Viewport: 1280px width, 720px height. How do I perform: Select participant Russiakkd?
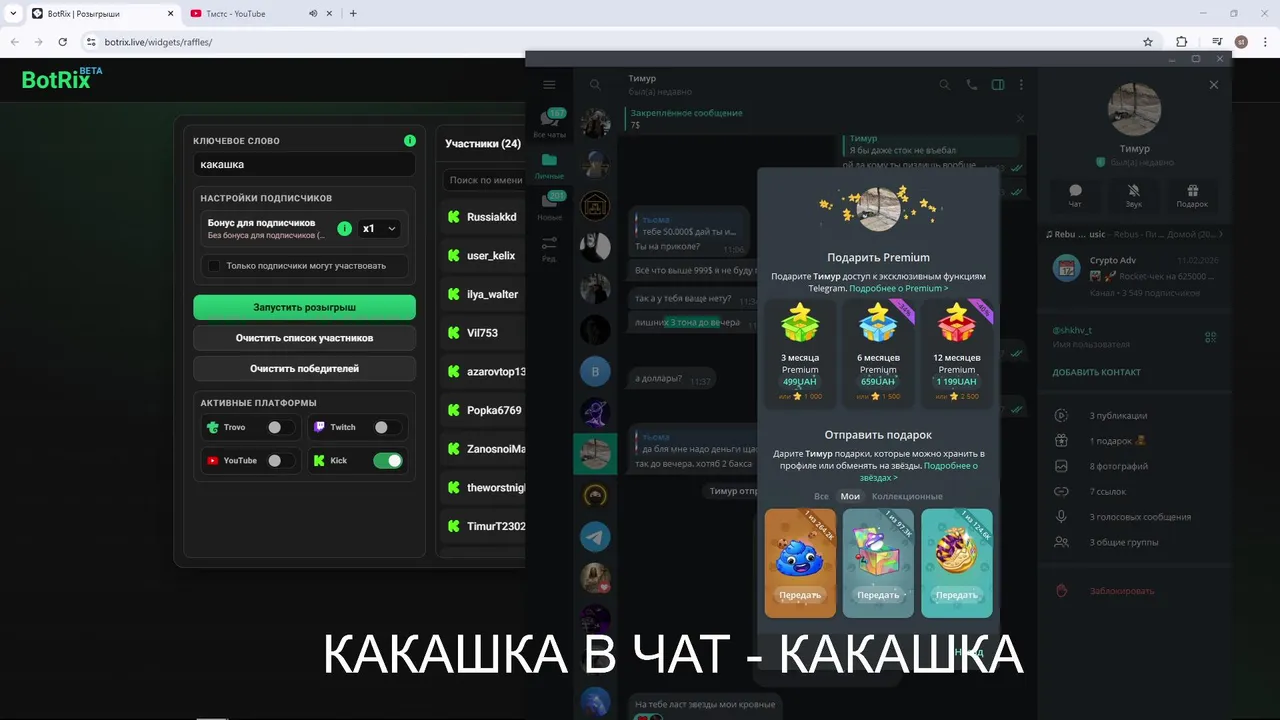pyautogui.click(x=484, y=217)
